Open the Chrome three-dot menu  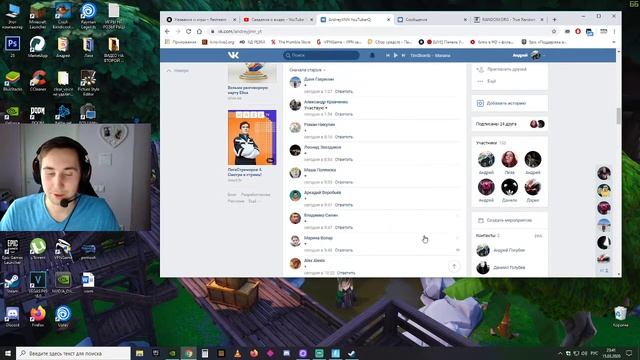pyautogui.click(x=614, y=31)
